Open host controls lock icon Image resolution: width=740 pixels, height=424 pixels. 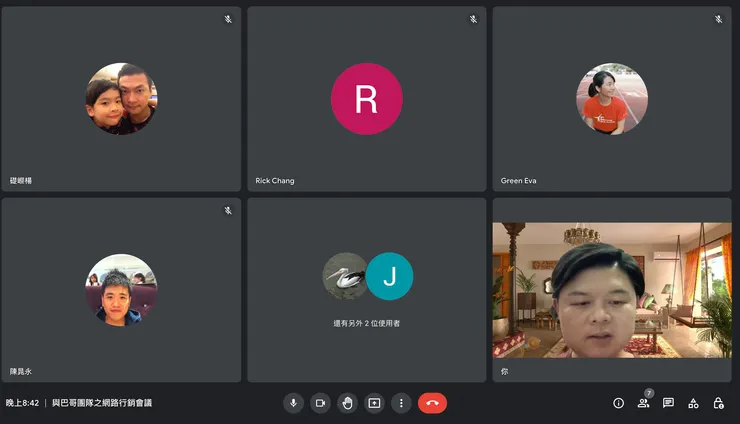[x=718, y=403]
